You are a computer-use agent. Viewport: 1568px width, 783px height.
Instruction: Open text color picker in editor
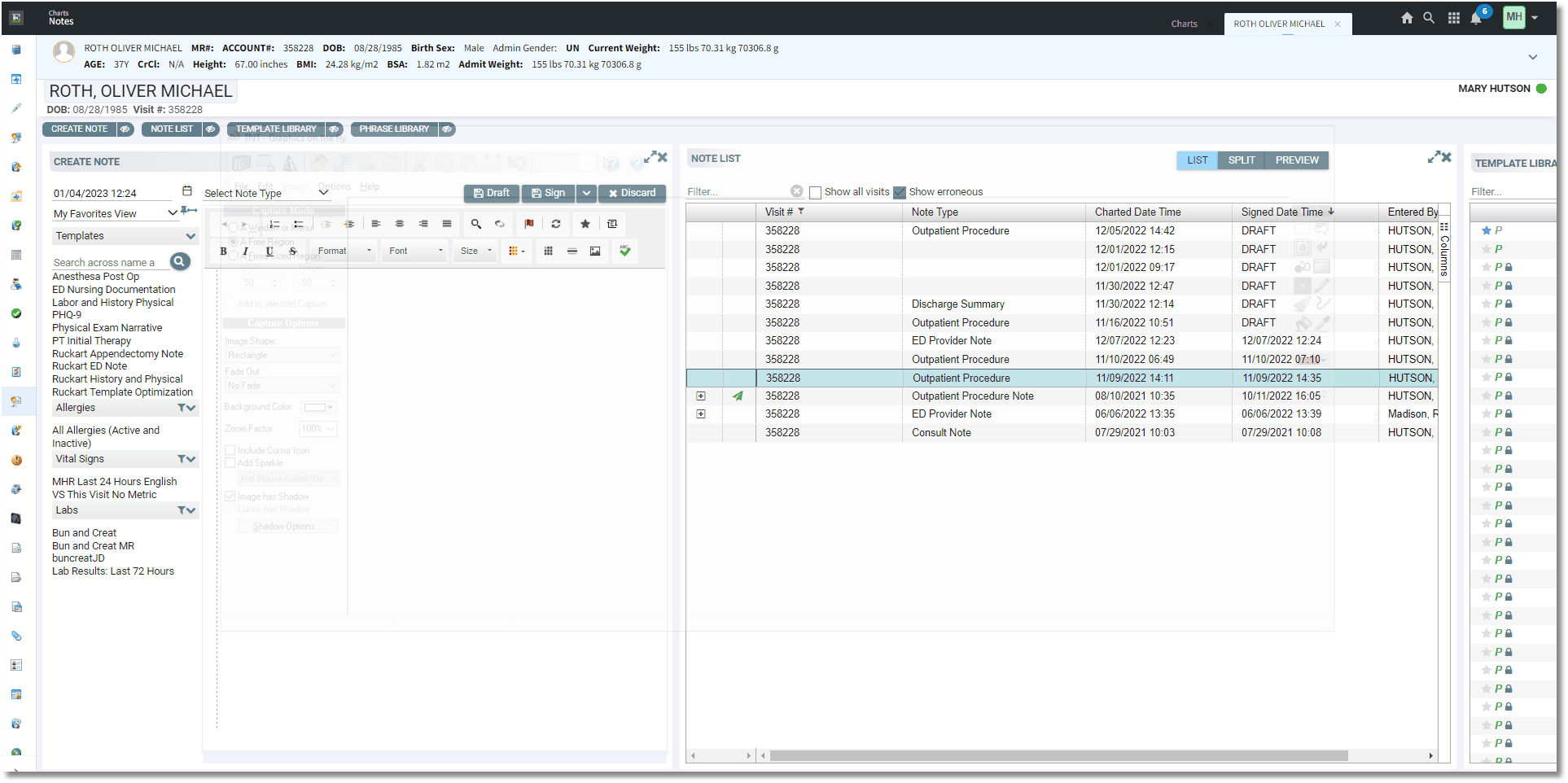click(516, 251)
